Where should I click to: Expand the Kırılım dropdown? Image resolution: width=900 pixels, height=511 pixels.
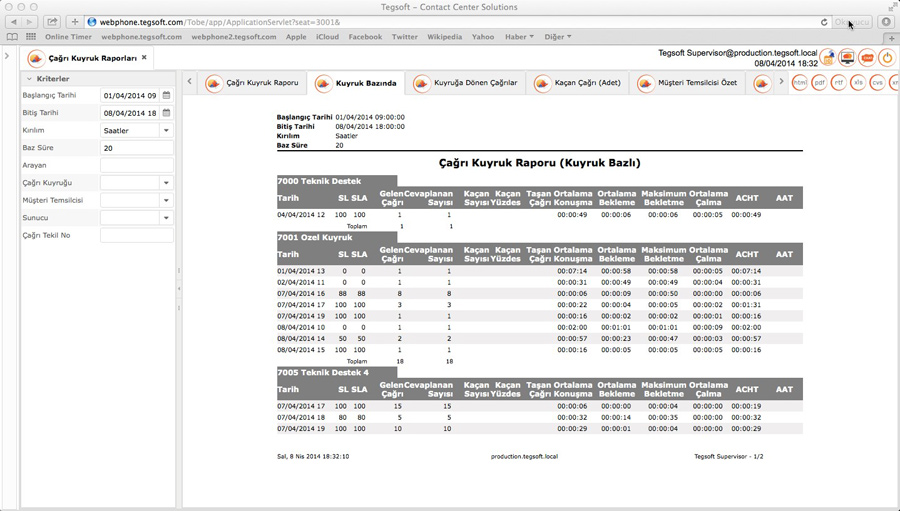point(166,130)
